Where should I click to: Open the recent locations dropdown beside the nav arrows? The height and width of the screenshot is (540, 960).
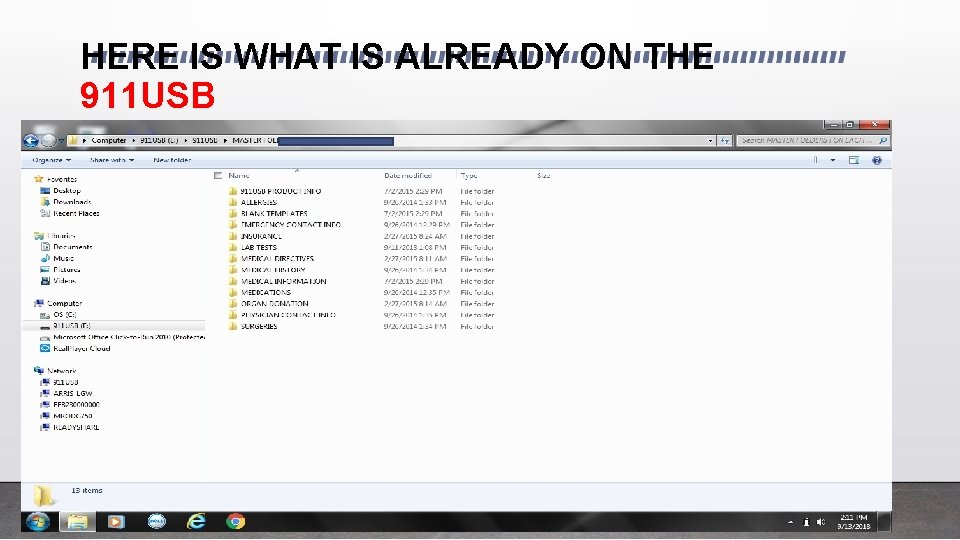[61, 141]
